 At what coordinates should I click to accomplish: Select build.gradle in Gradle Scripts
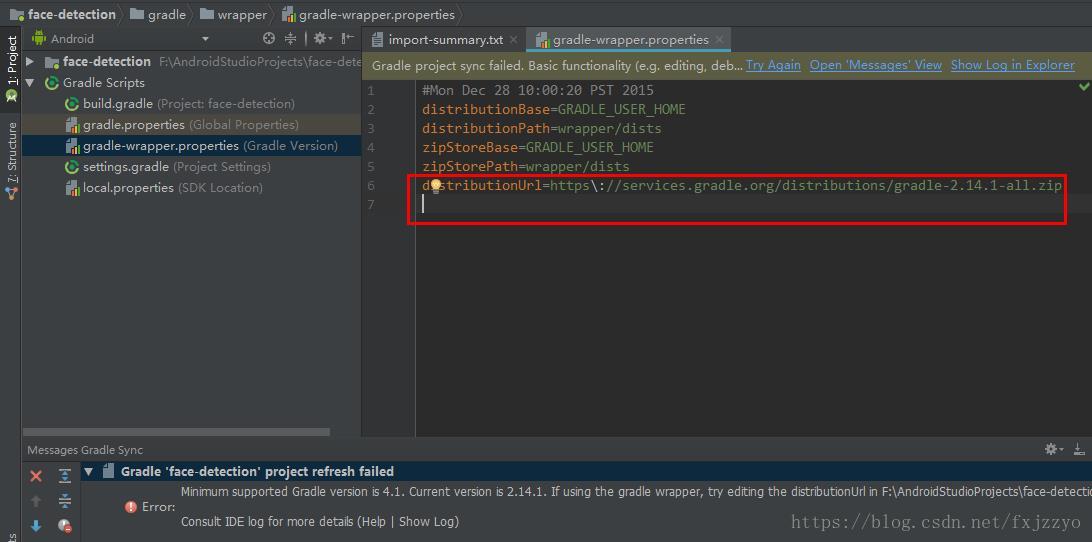(117, 104)
